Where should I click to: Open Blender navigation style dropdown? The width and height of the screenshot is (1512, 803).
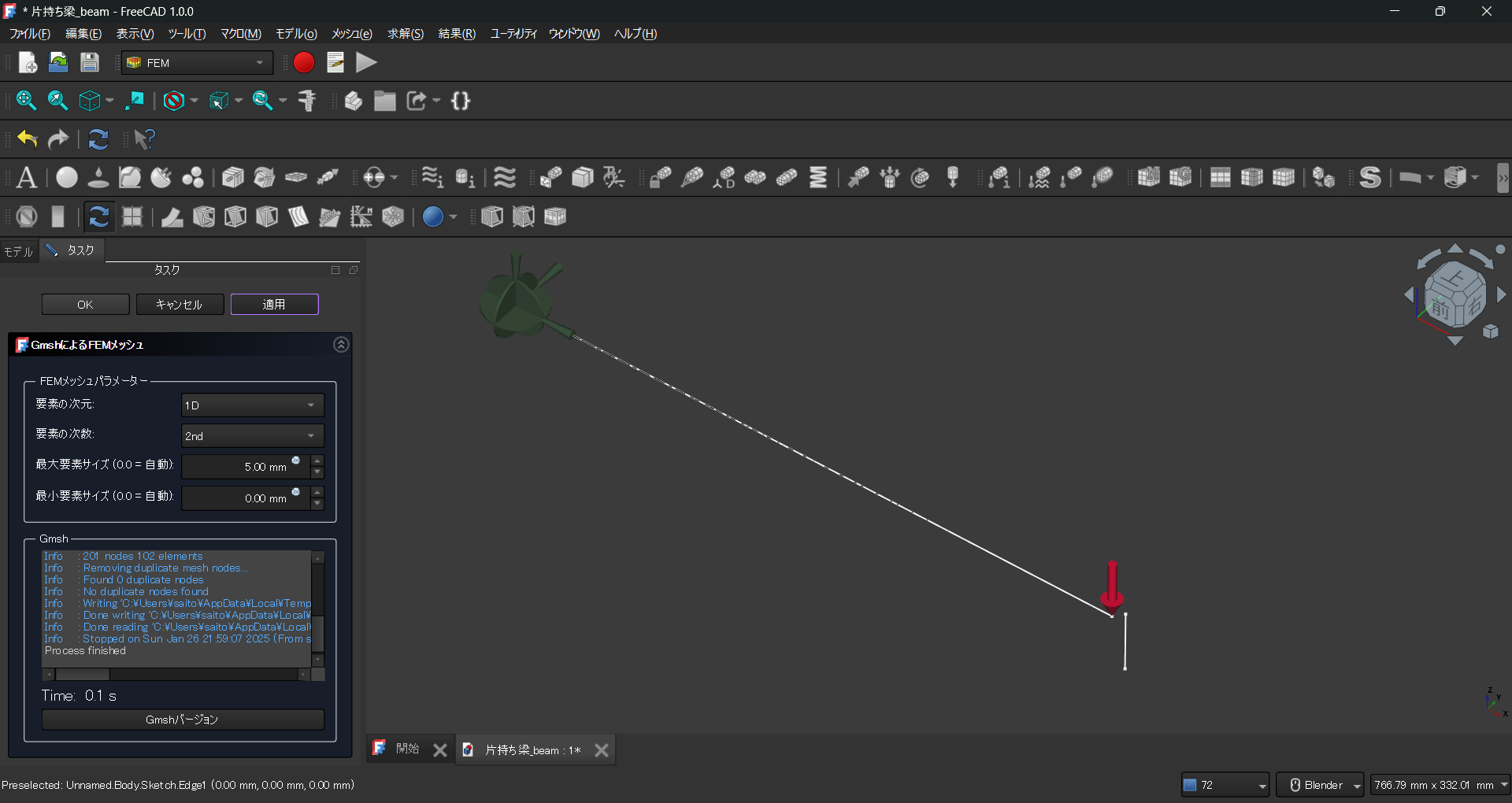pos(1320,785)
